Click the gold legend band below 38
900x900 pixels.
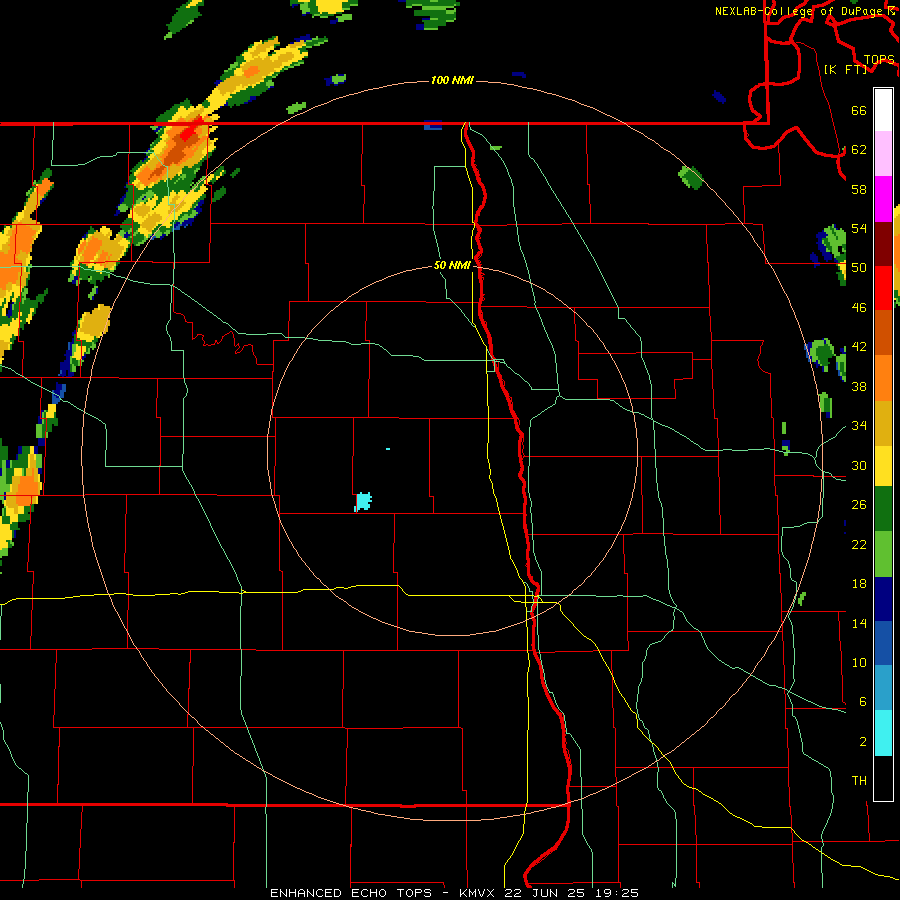click(883, 423)
